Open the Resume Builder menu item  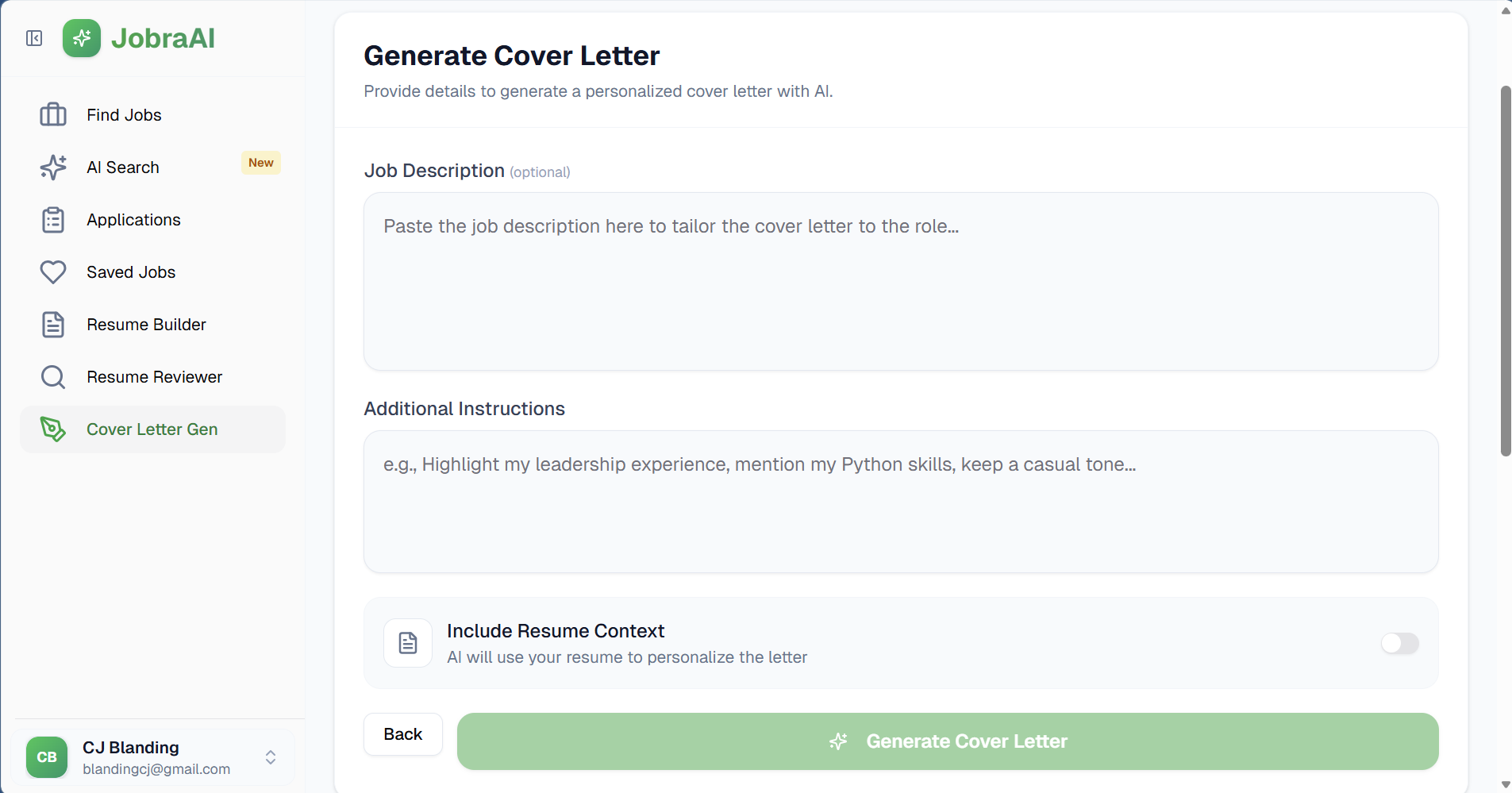pos(146,325)
